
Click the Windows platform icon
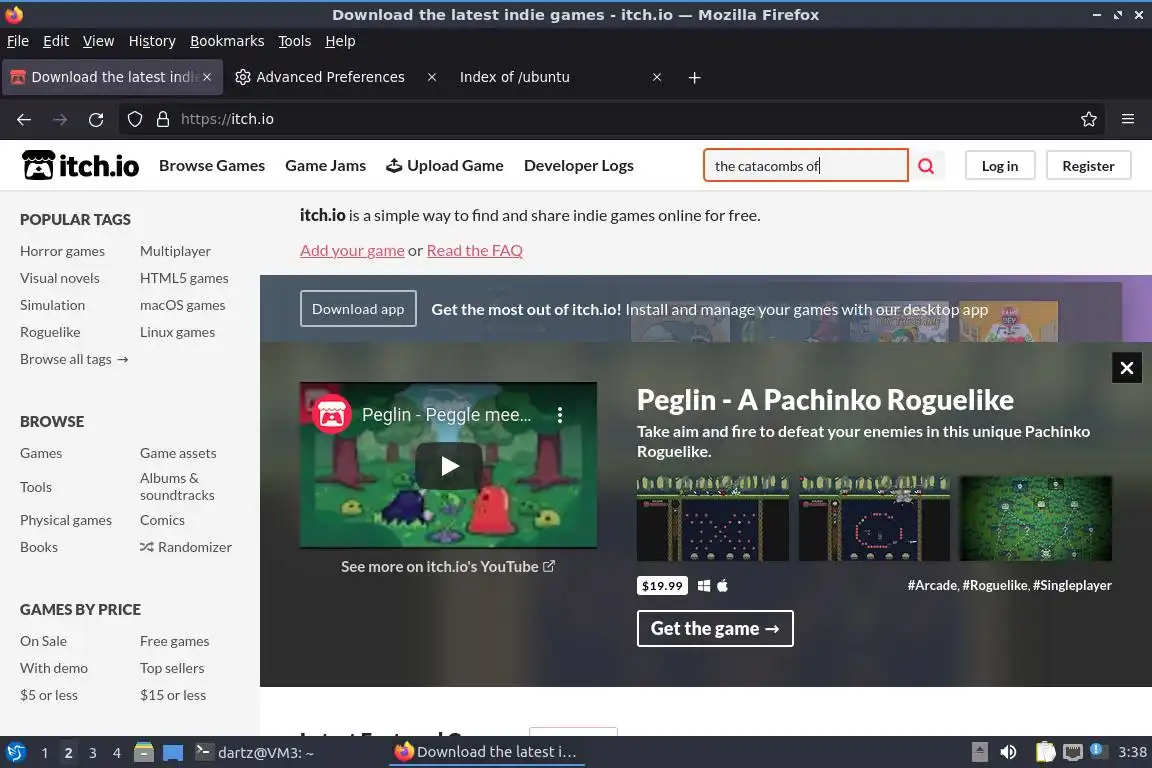(704, 586)
